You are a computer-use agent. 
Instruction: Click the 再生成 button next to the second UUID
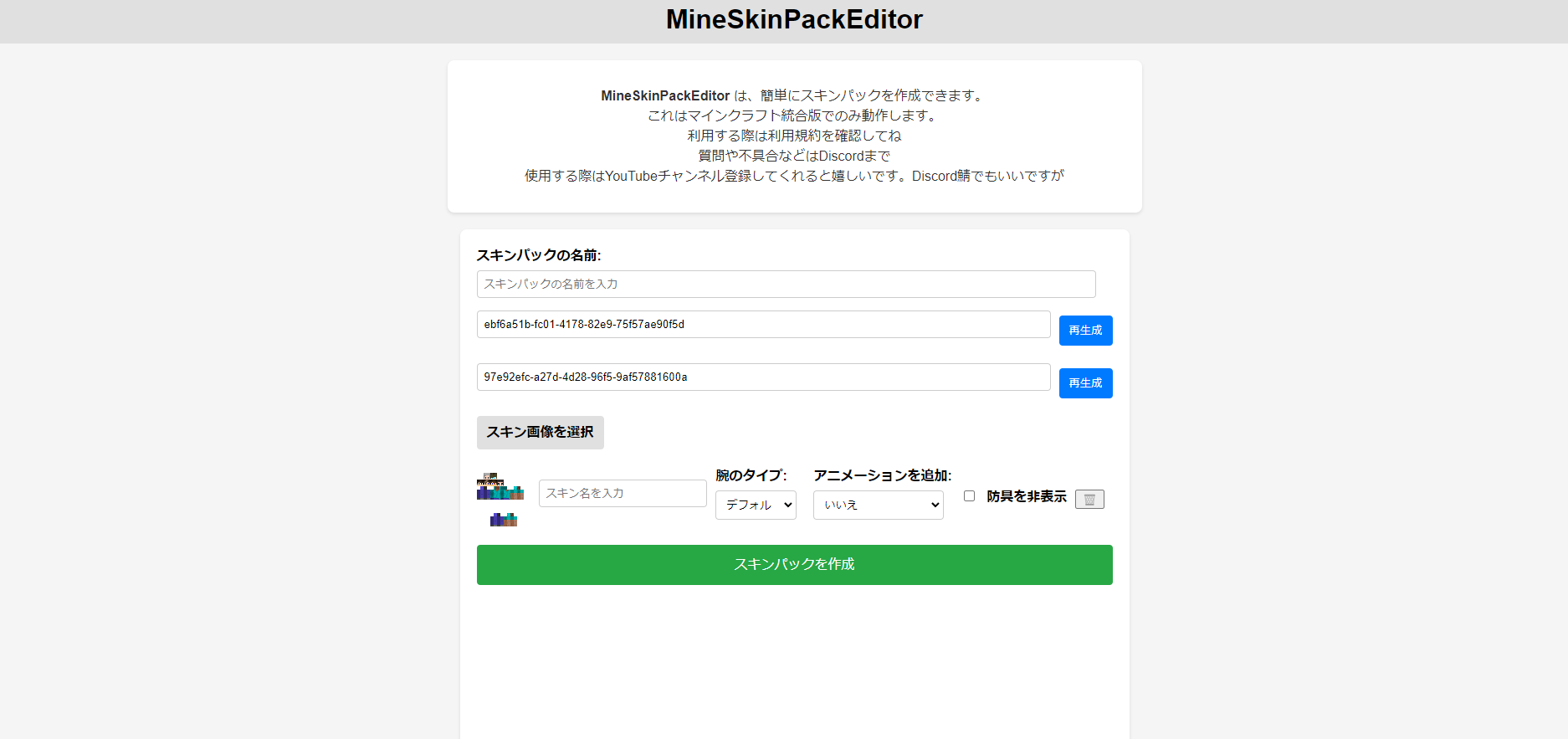tap(1085, 383)
